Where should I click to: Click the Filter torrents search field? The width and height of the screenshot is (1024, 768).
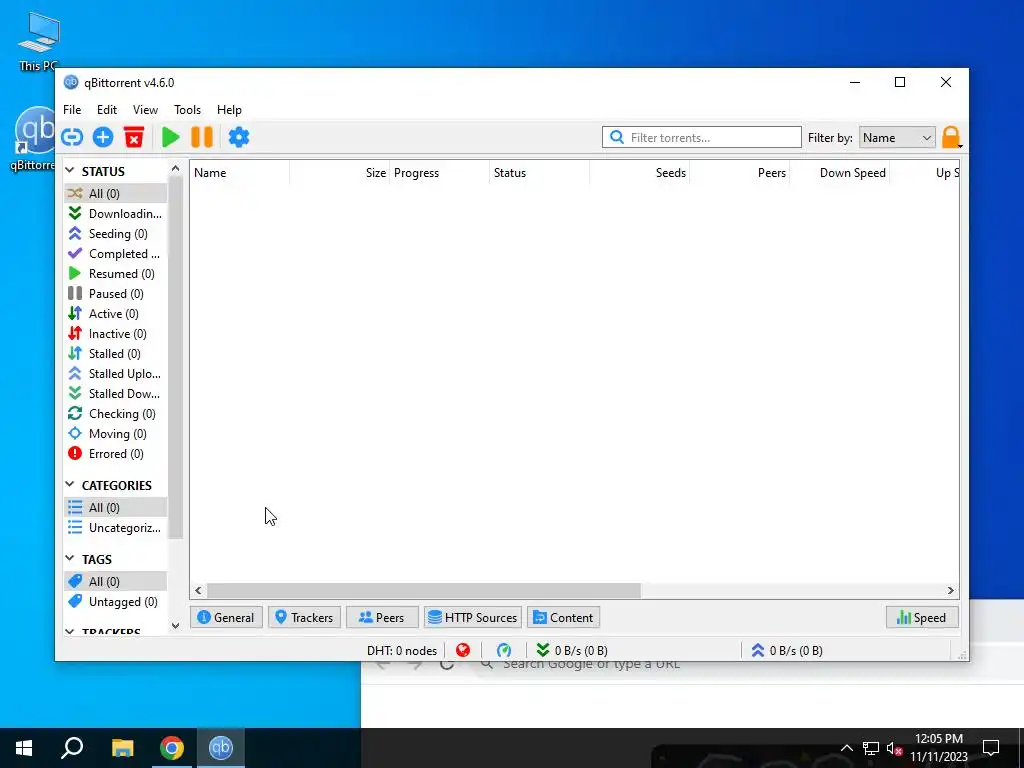pos(702,137)
